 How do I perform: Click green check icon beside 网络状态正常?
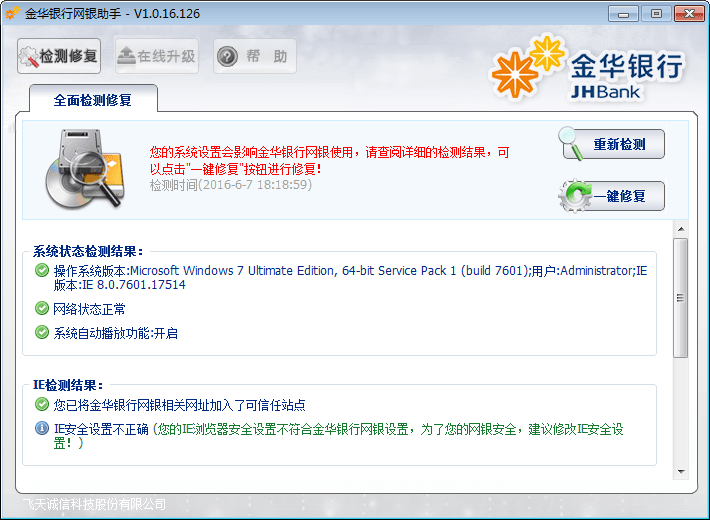click(x=42, y=308)
